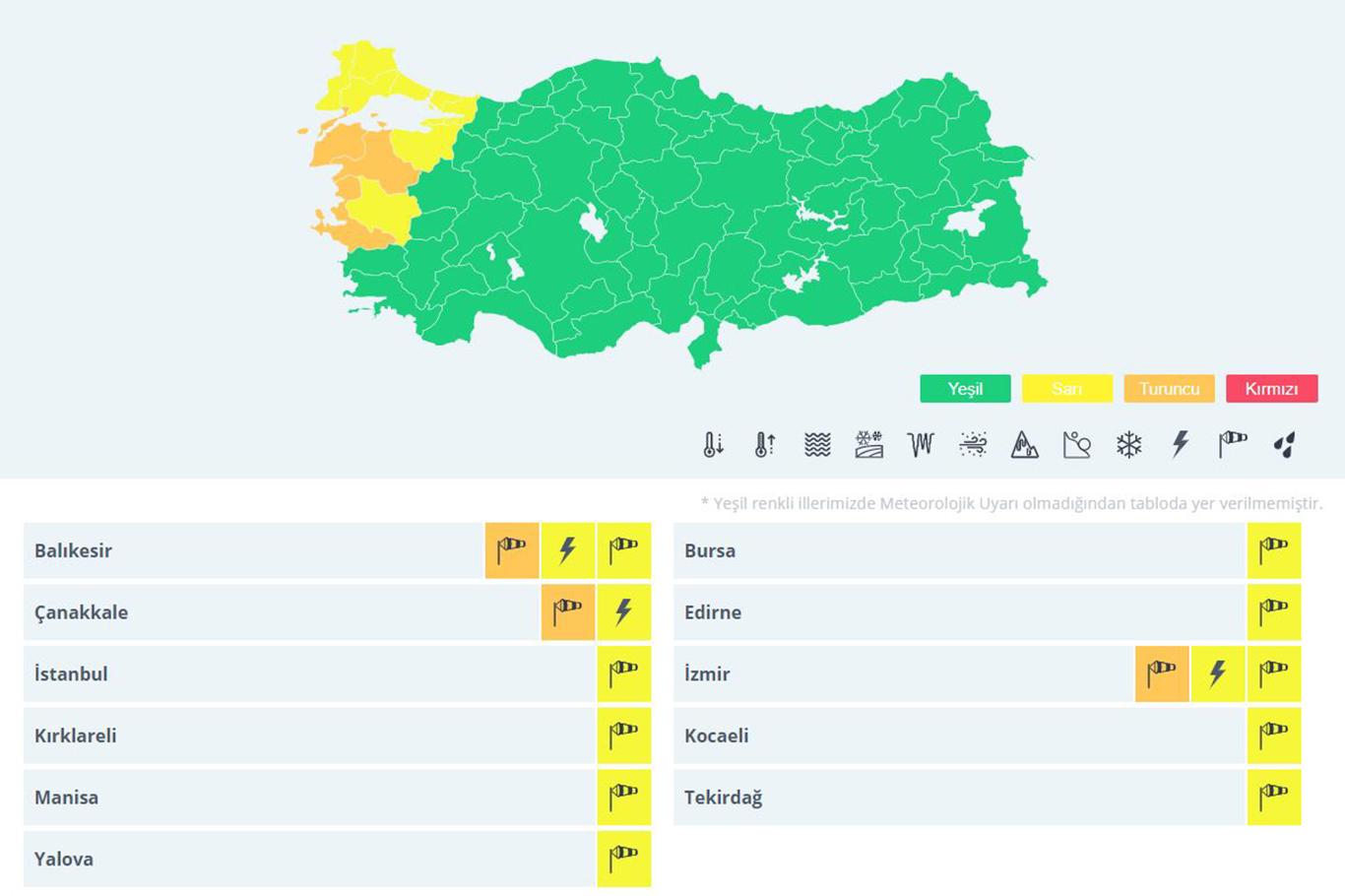
Task: Select the temperature rise warning icon
Action: tap(765, 445)
